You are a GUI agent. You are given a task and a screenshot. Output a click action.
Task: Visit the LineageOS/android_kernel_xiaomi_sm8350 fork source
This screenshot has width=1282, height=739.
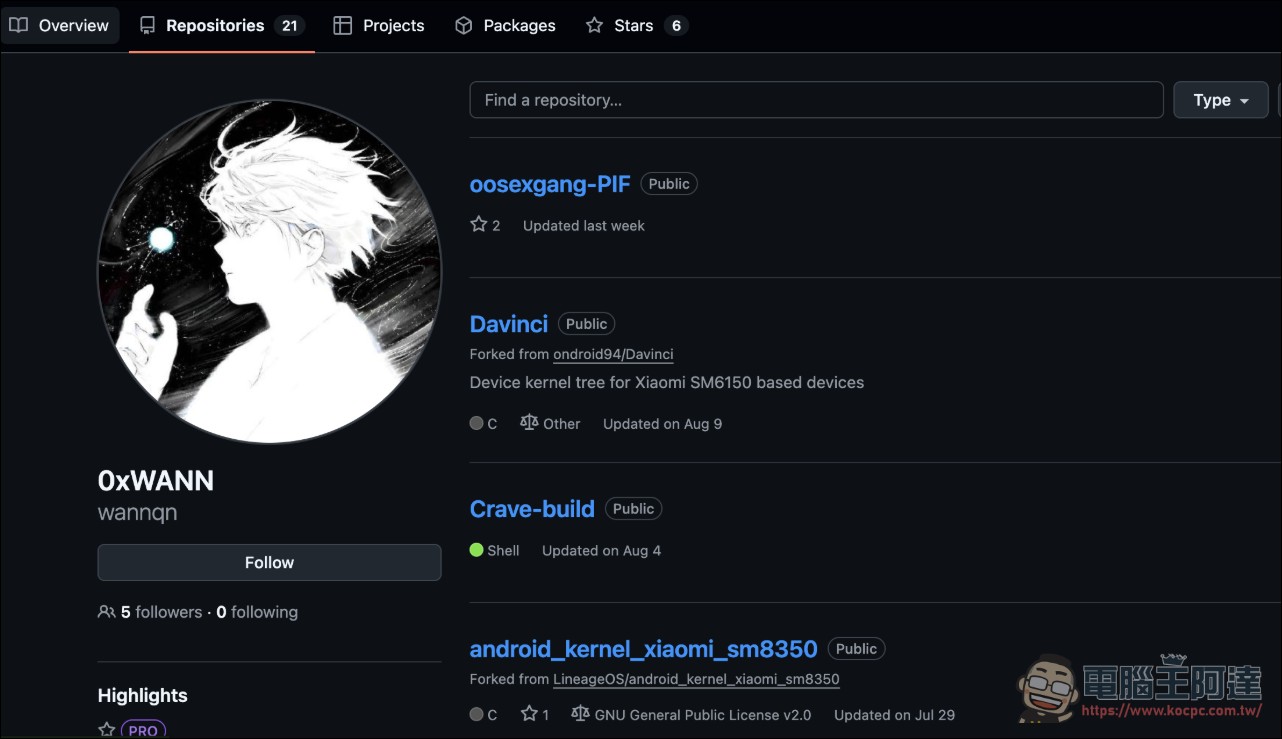tap(696, 679)
